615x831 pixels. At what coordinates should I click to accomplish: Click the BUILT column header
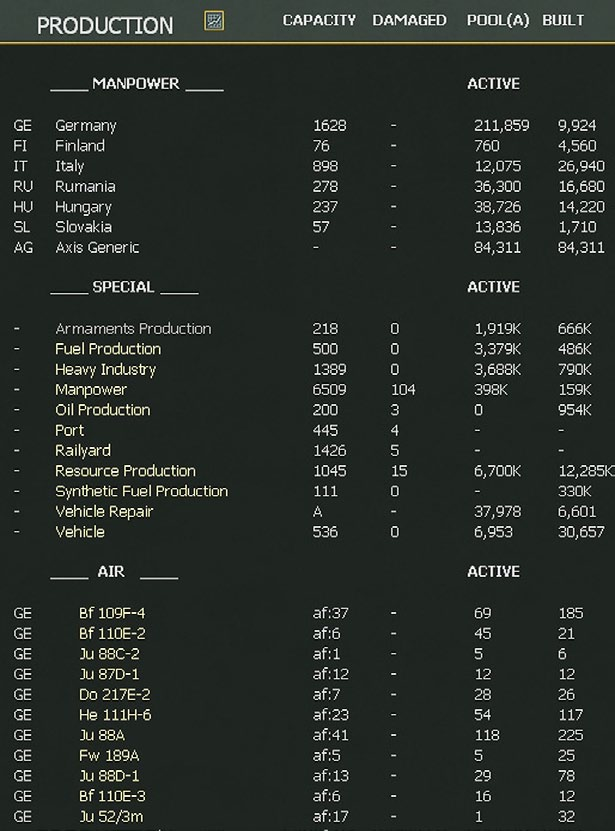click(563, 20)
